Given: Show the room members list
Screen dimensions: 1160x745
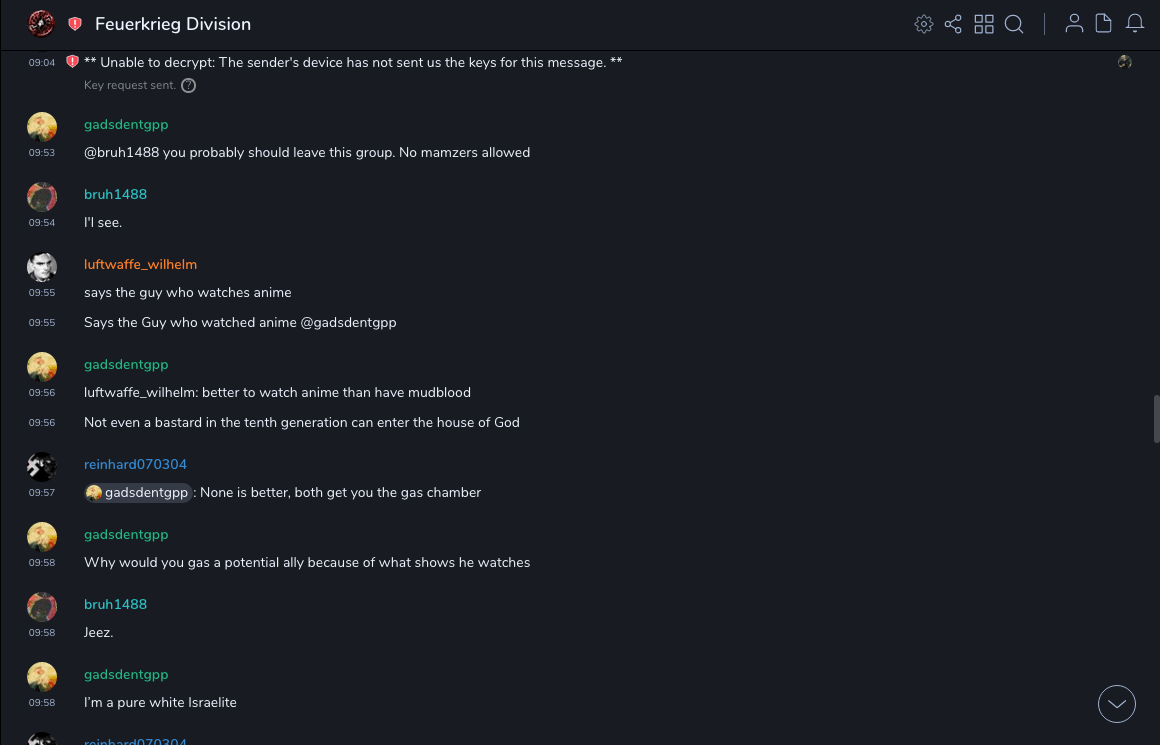Looking at the screenshot, I should pos(1074,24).
